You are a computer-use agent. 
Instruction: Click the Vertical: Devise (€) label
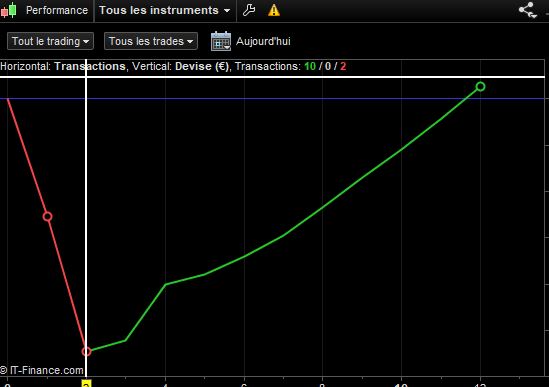pyautogui.click(x=180, y=66)
